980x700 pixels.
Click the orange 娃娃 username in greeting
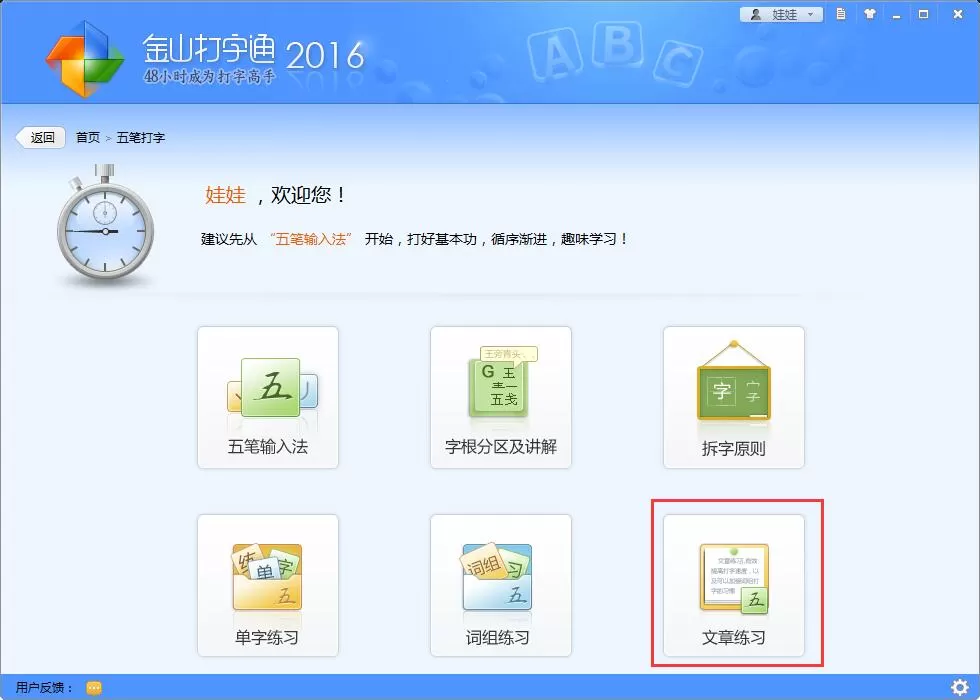(225, 195)
